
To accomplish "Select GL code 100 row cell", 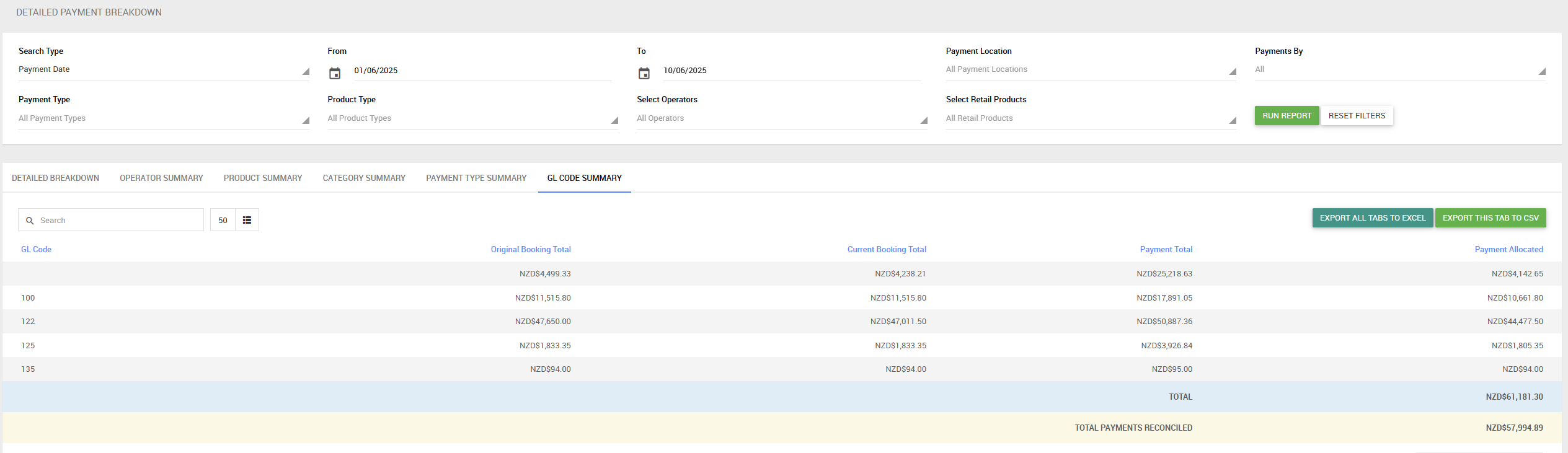I will coord(28,298).
